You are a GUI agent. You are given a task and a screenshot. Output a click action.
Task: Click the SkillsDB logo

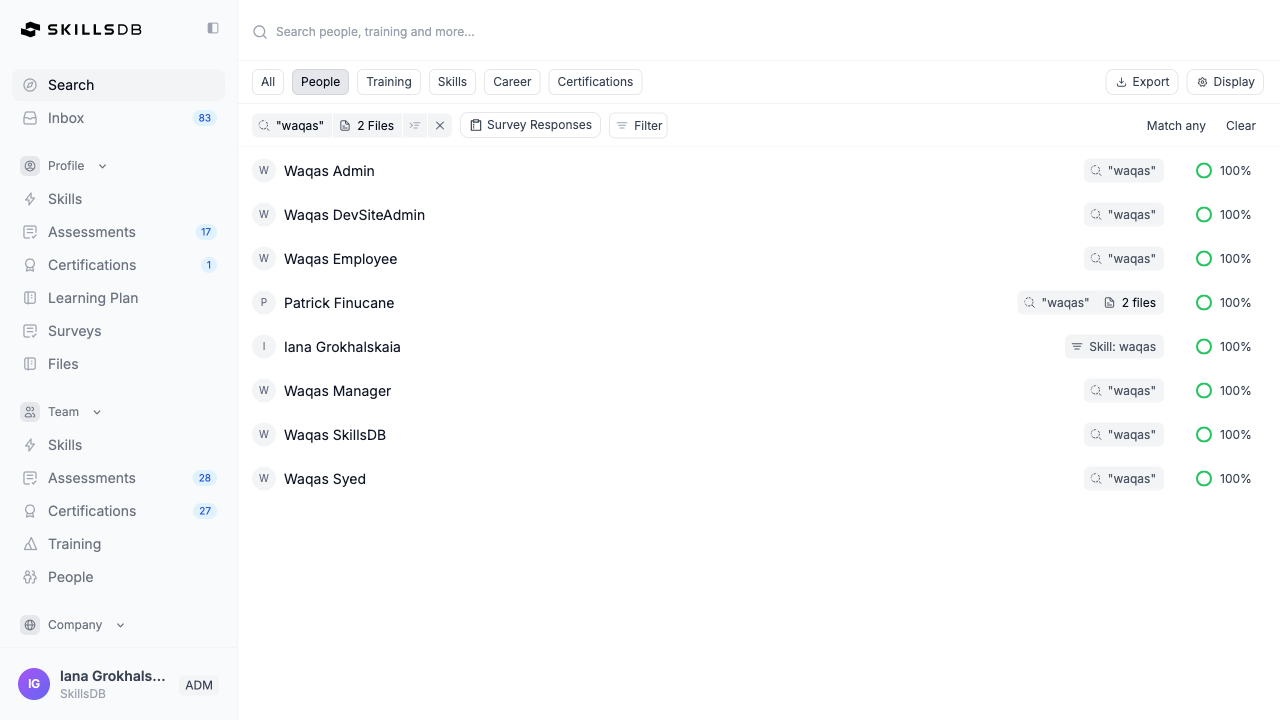coord(82,30)
